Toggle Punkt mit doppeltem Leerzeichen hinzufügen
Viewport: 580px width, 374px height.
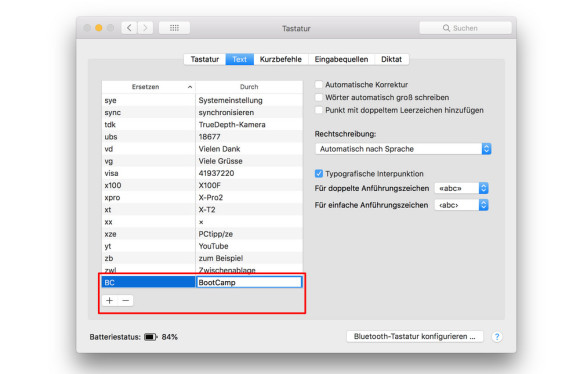coord(318,110)
